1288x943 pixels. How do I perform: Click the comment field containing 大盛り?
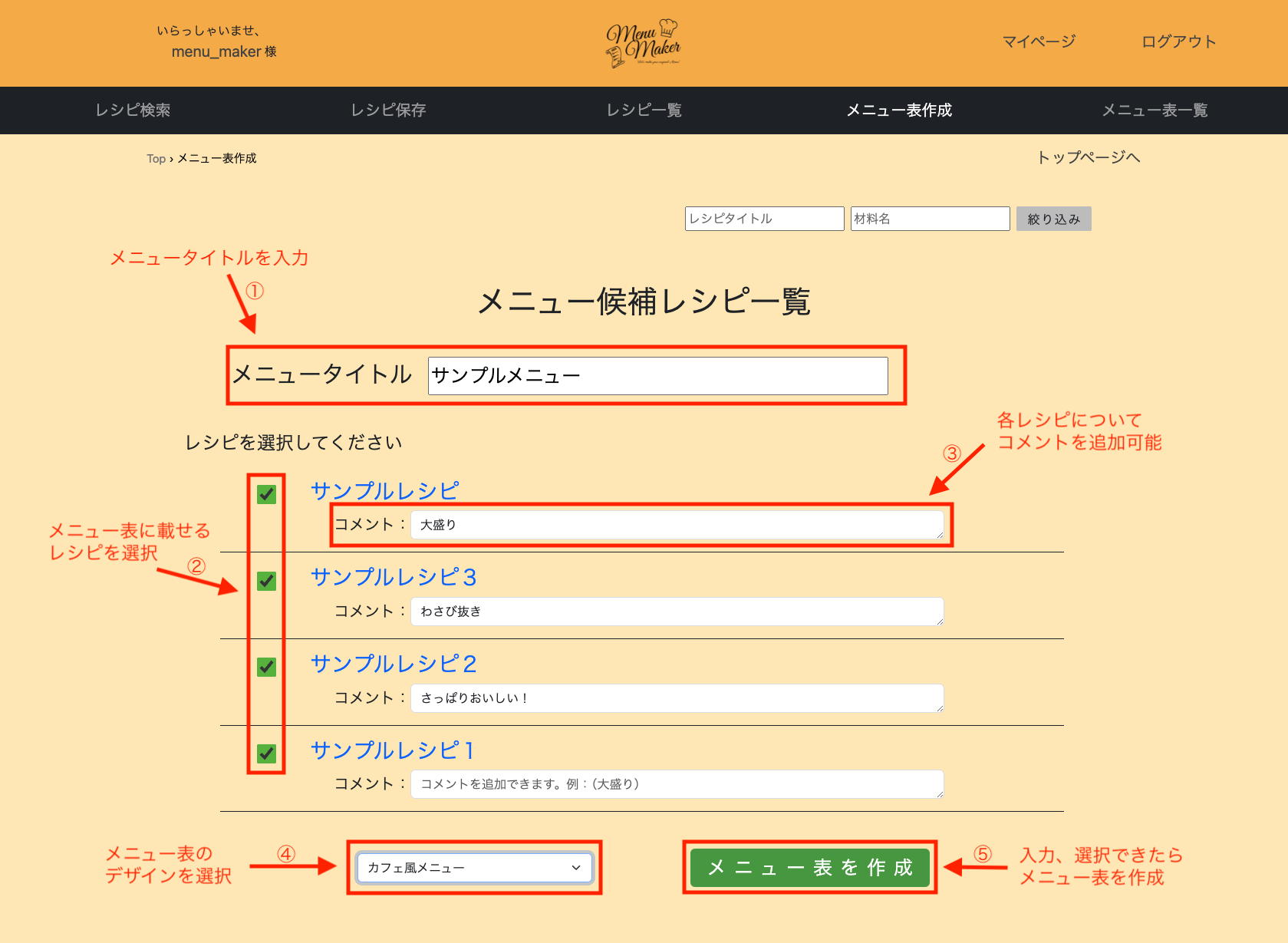(x=677, y=525)
